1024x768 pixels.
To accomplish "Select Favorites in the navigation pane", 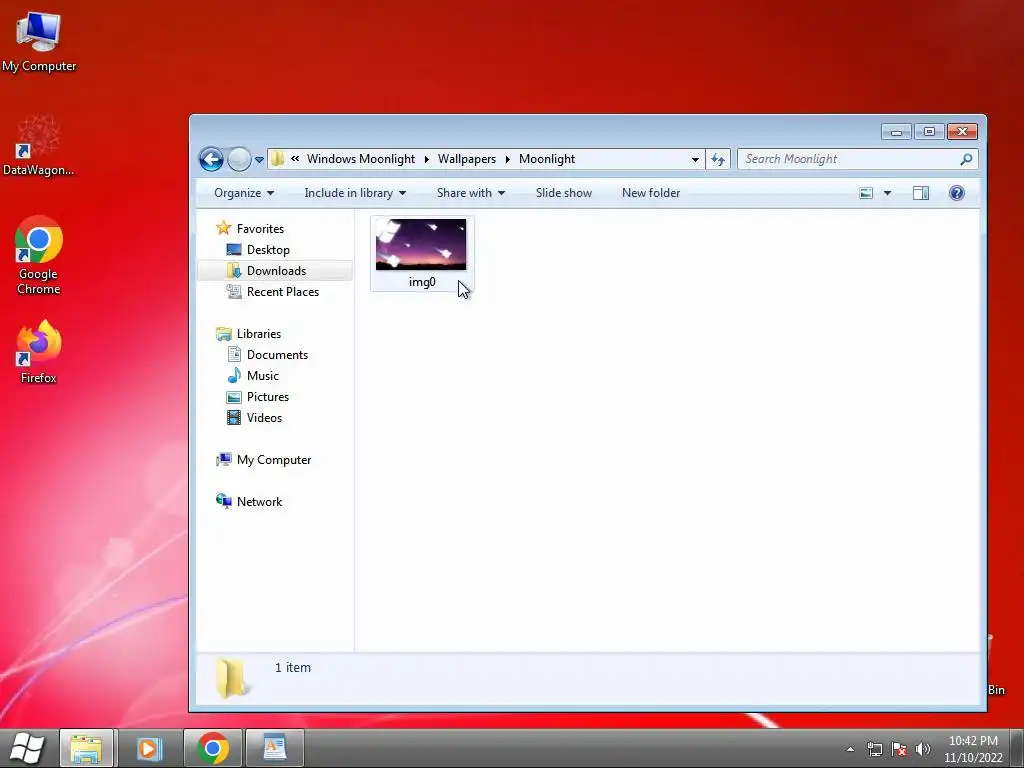I will tap(260, 229).
